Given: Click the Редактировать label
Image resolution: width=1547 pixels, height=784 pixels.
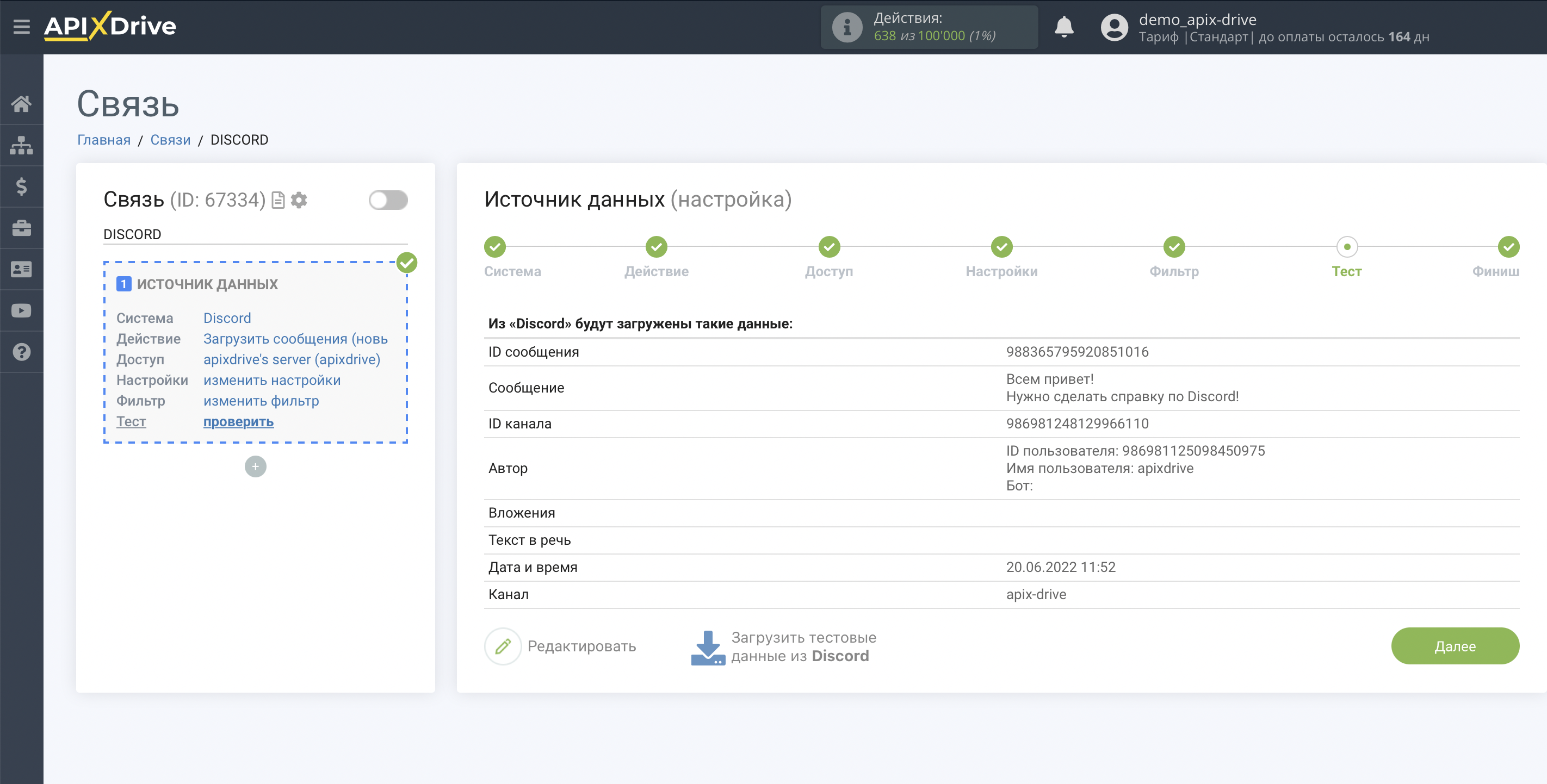Looking at the screenshot, I should tap(581, 646).
